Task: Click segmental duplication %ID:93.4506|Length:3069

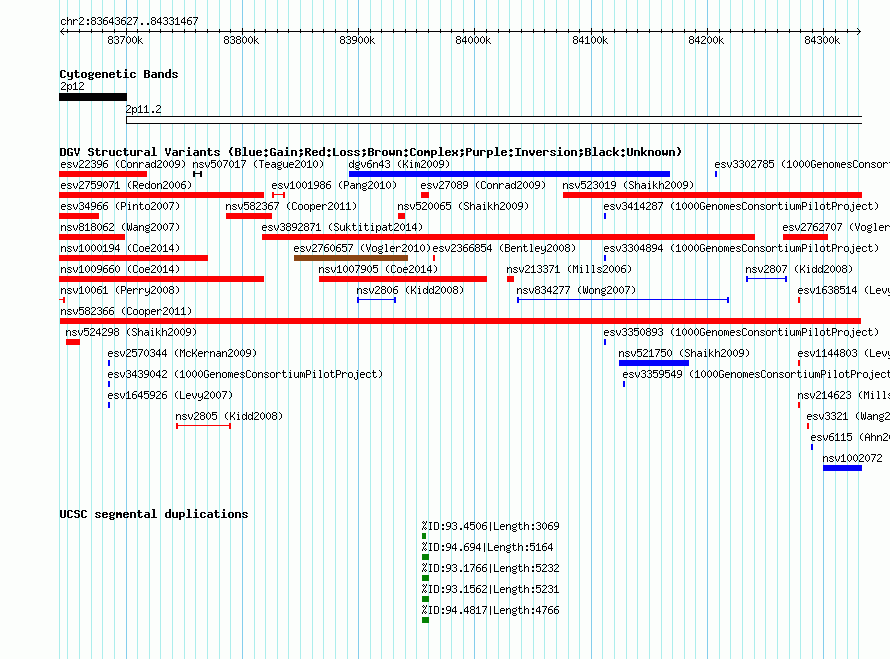Action: coord(490,526)
